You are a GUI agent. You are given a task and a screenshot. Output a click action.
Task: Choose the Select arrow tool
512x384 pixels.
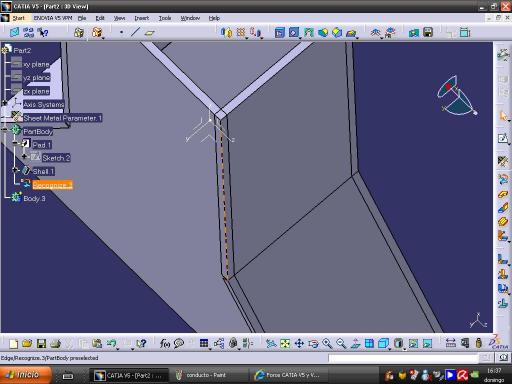(x=503, y=116)
